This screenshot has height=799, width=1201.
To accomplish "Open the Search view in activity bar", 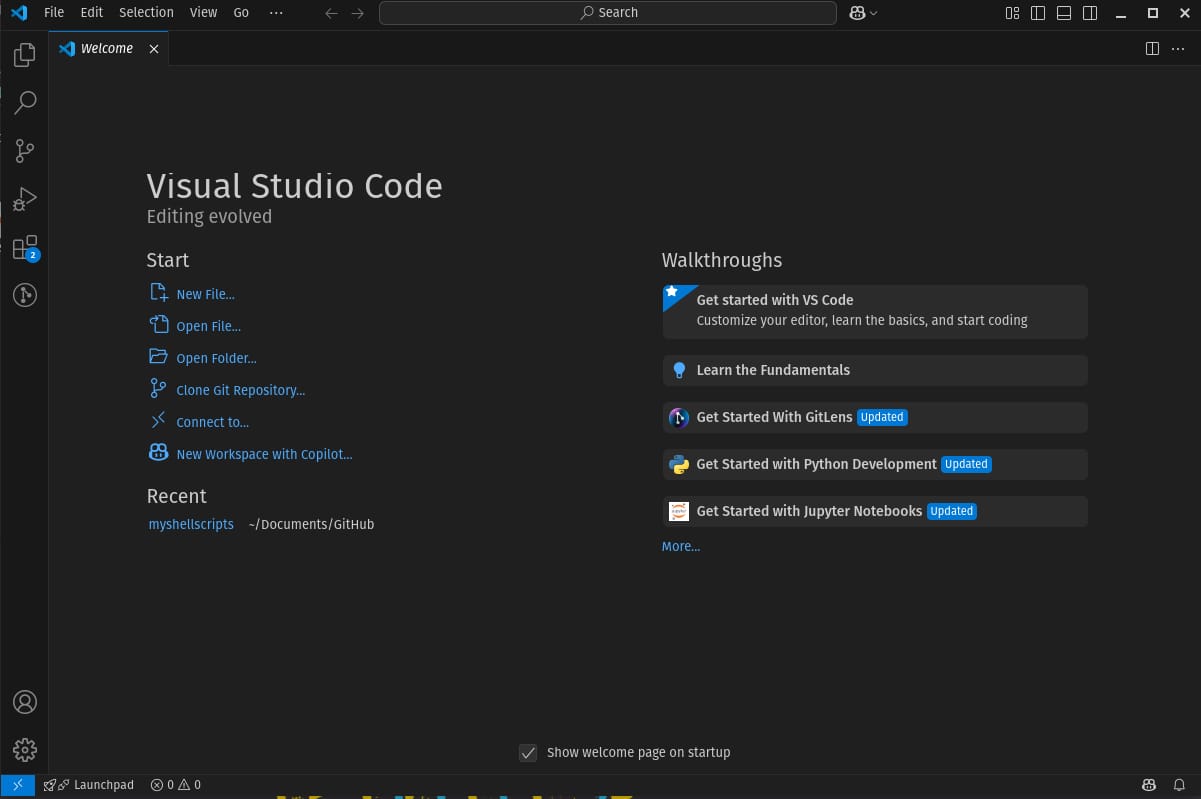I will coord(24,103).
